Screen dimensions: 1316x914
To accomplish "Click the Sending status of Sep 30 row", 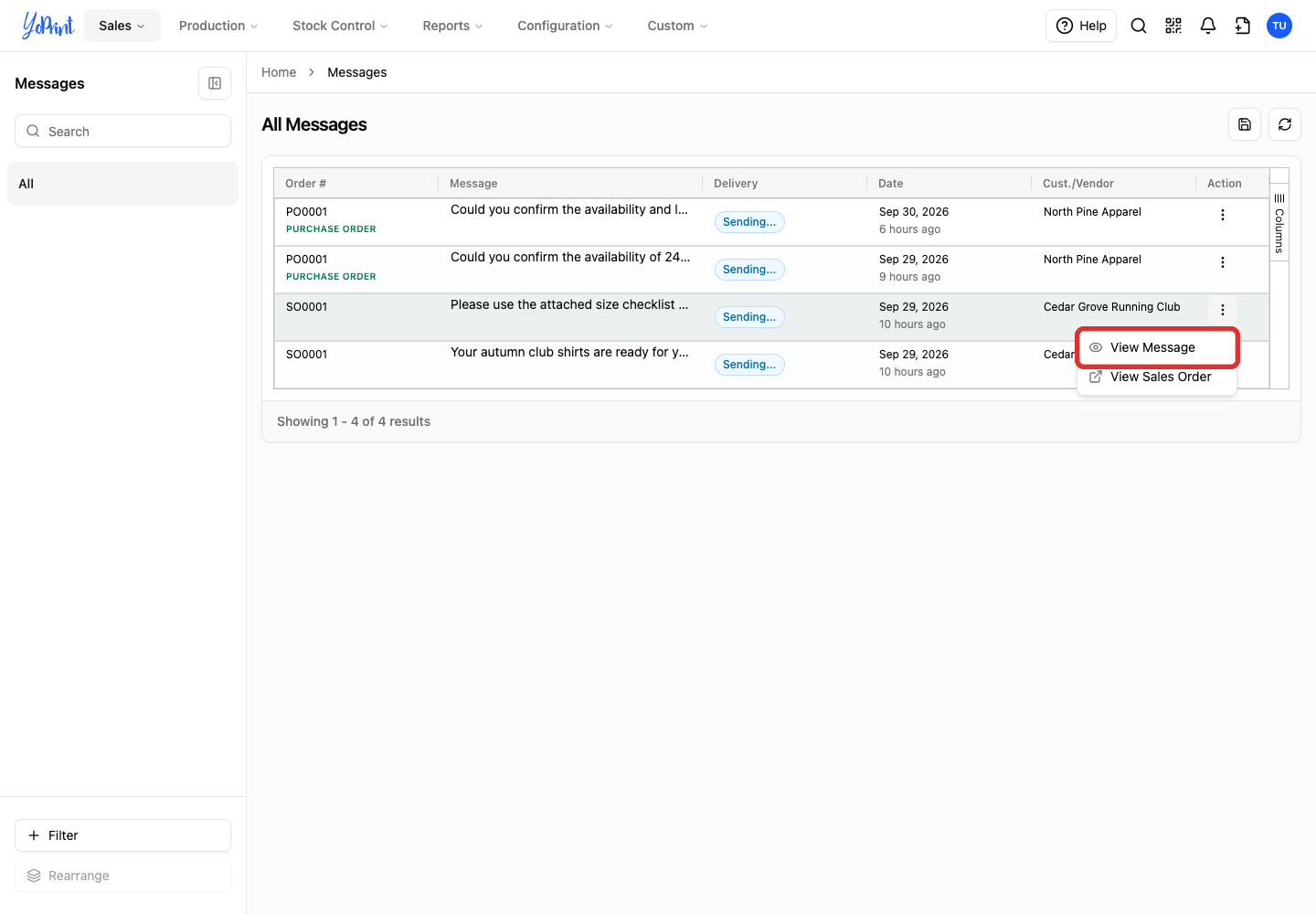I will pyautogui.click(x=749, y=222).
